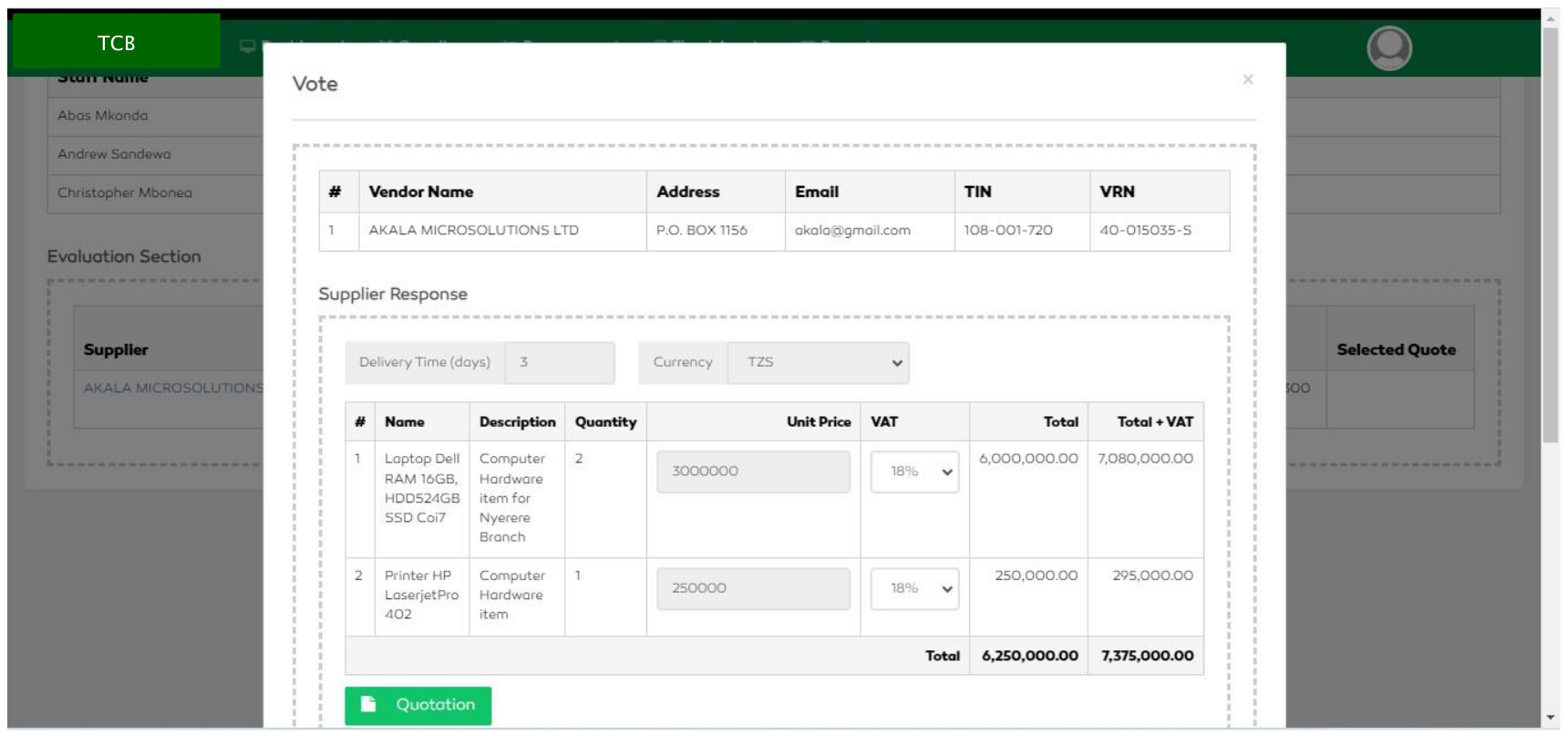
Task: Click the file icon on the Quotation button
Action: coord(368,704)
